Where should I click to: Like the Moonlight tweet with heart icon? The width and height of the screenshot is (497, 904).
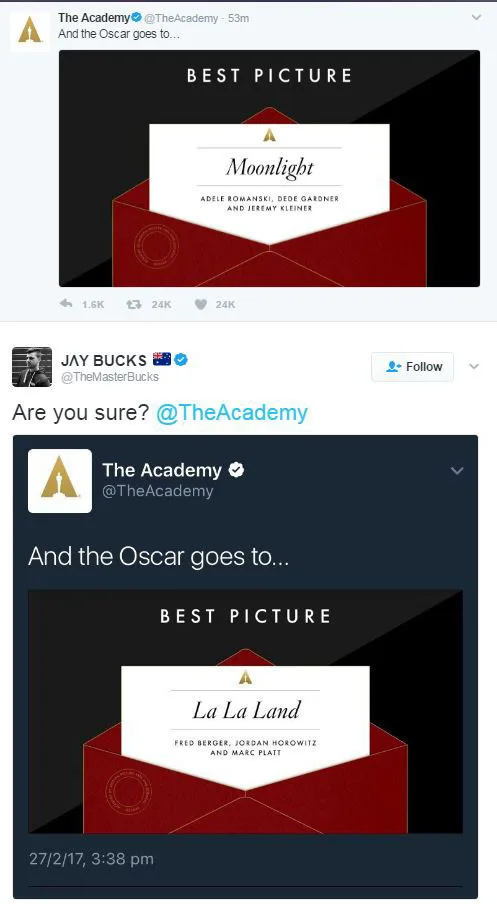(200, 304)
